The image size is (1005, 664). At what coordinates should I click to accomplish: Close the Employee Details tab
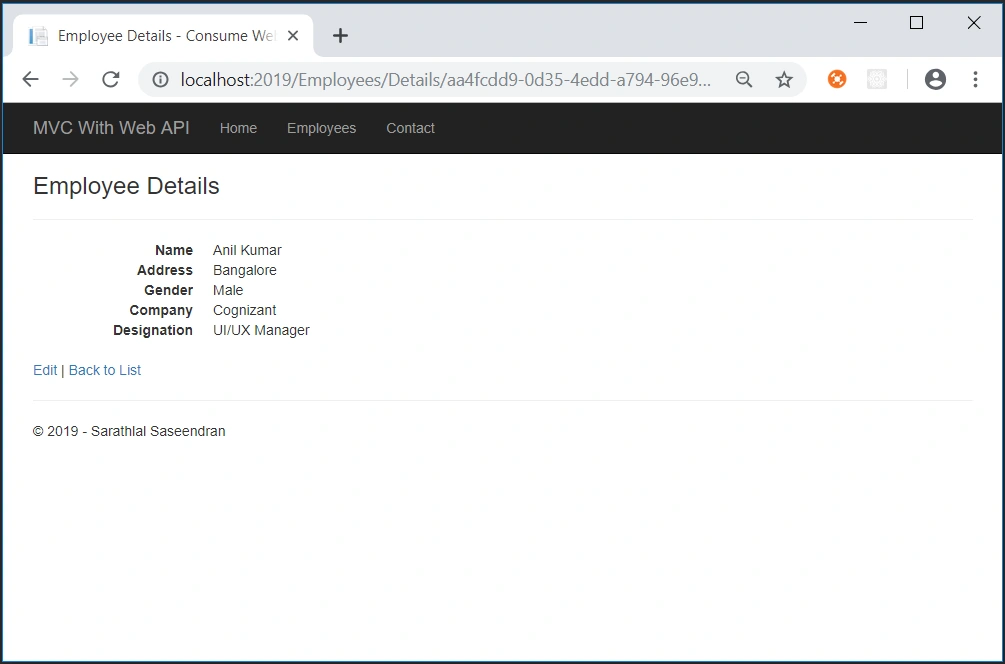(293, 36)
